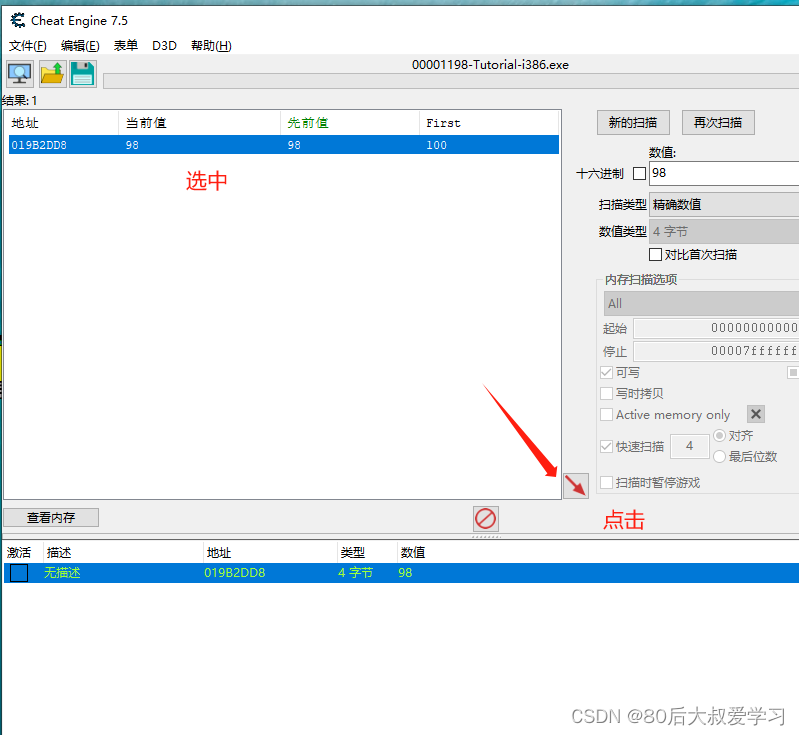Click 4 字节 type in address list row
The image size is (799, 735).
(x=355, y=573)
